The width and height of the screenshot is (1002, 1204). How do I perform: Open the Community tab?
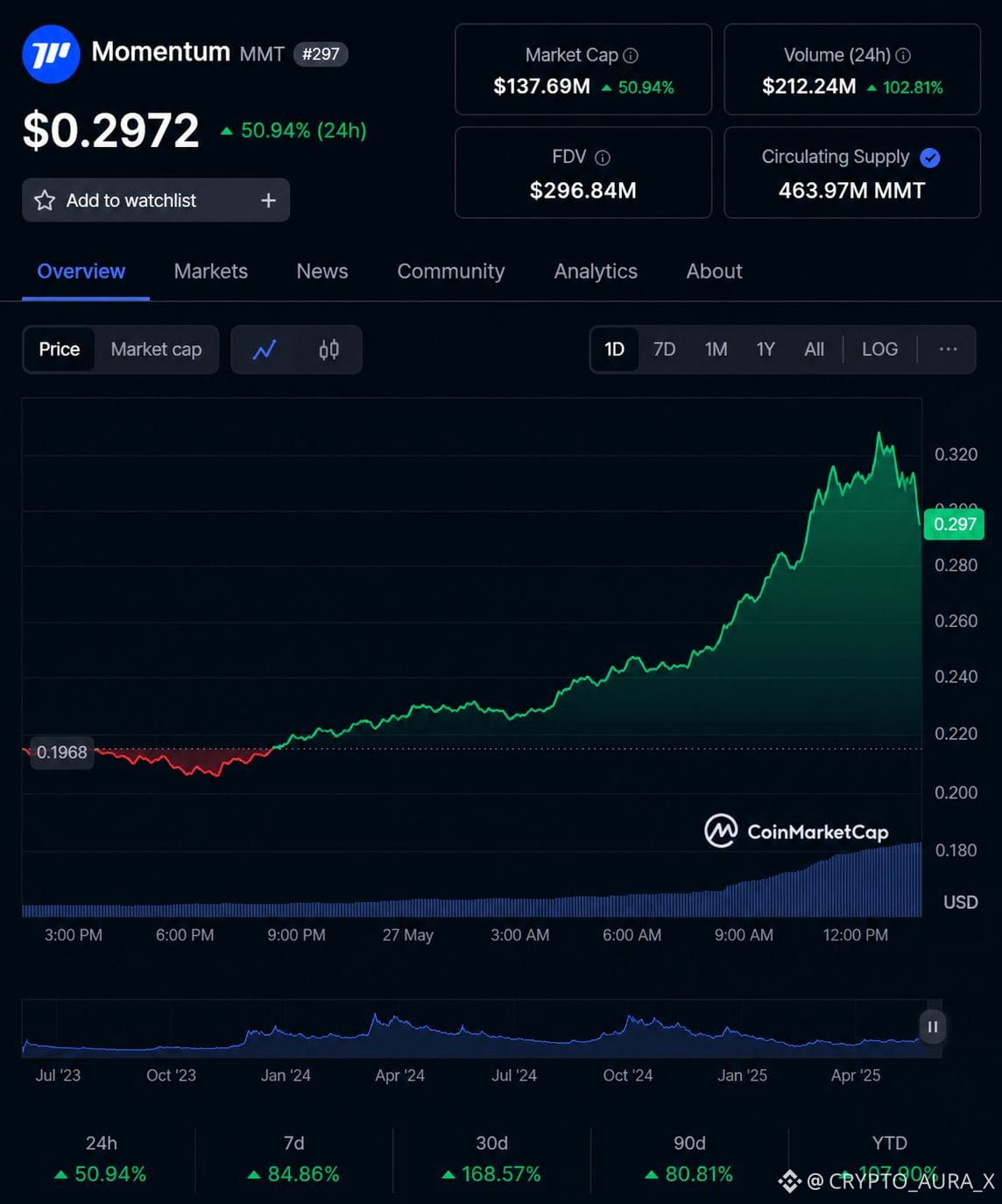point(451,271)
